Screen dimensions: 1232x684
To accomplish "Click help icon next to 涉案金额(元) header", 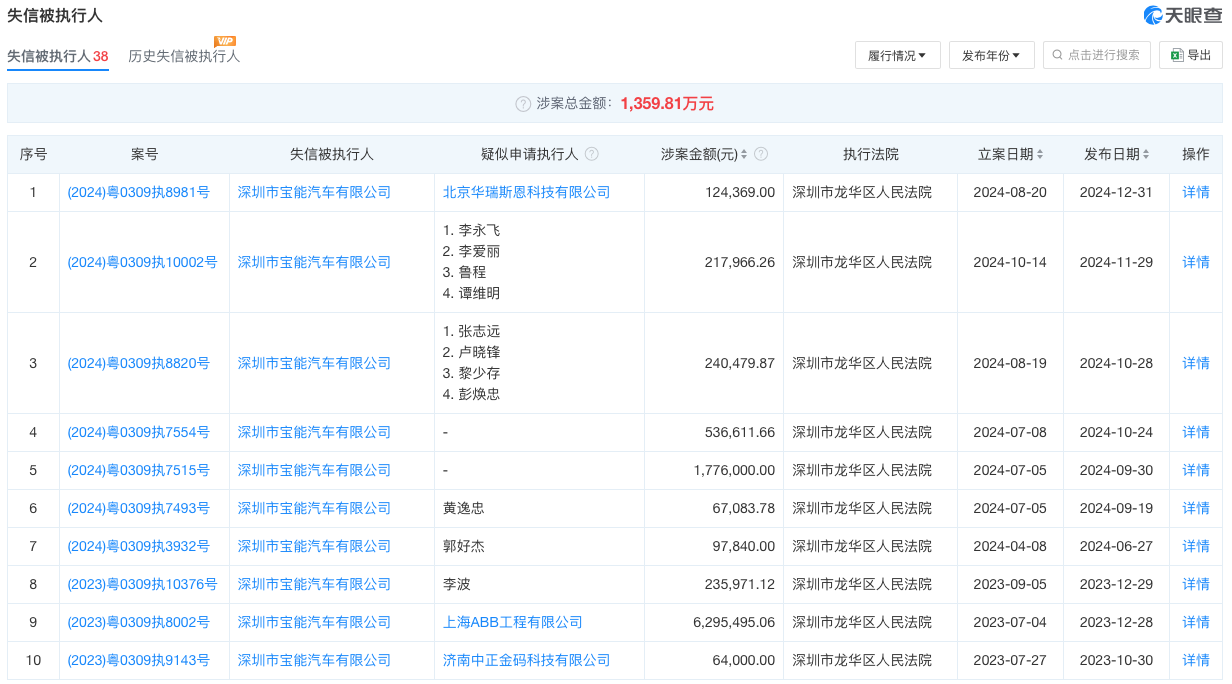I will 761,154.
